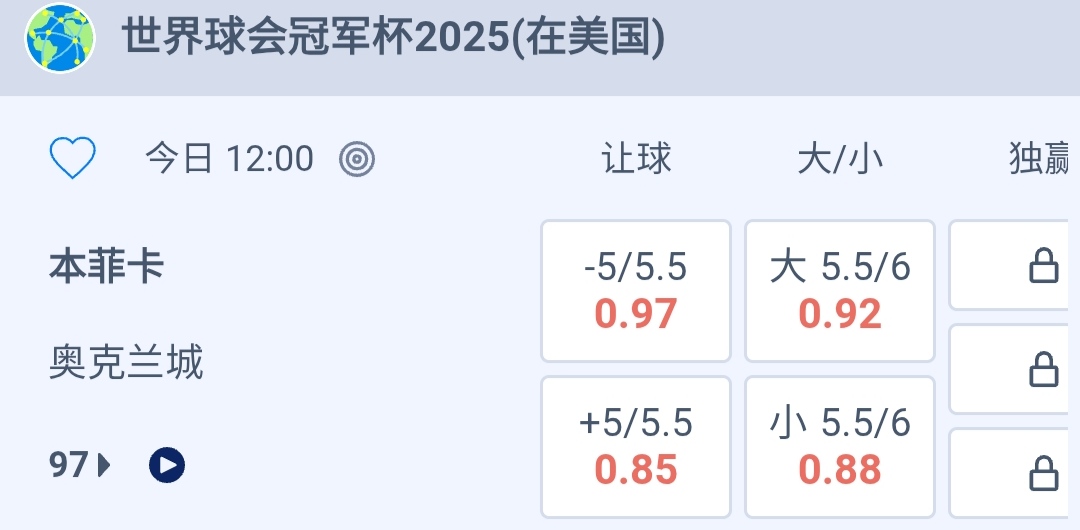Open the 奥克兰城 team name

click(126, 362)
